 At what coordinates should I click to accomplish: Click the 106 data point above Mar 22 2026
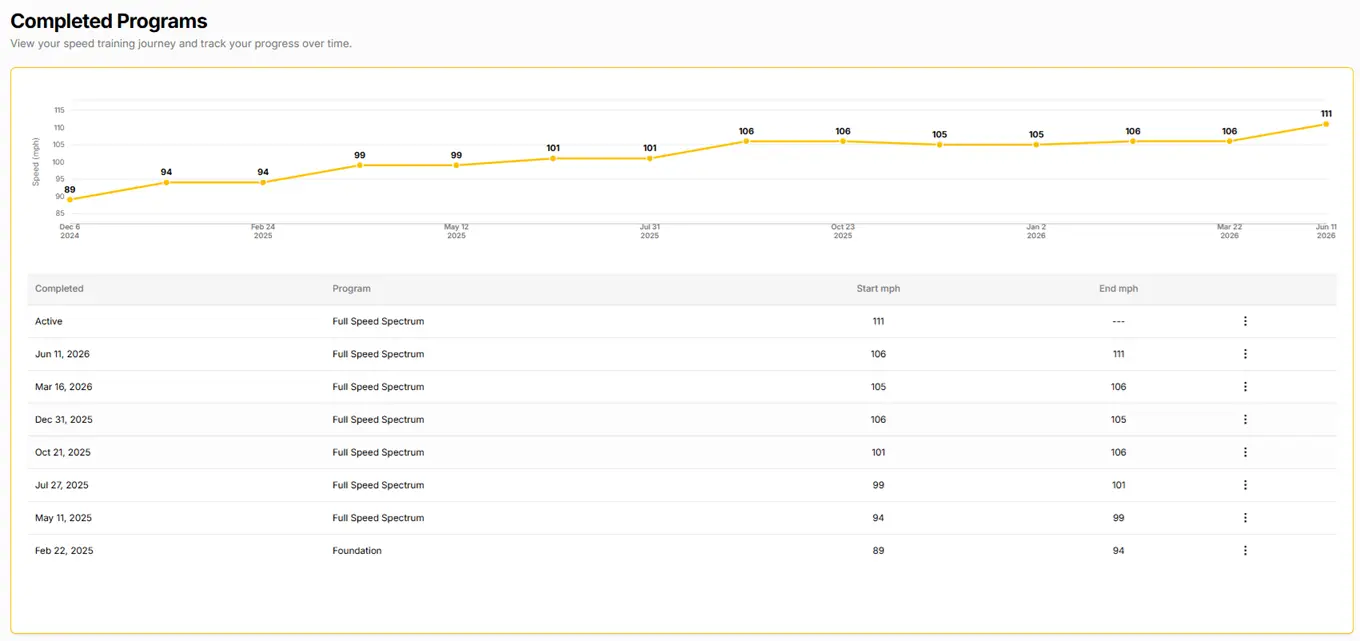point(1229,141)
